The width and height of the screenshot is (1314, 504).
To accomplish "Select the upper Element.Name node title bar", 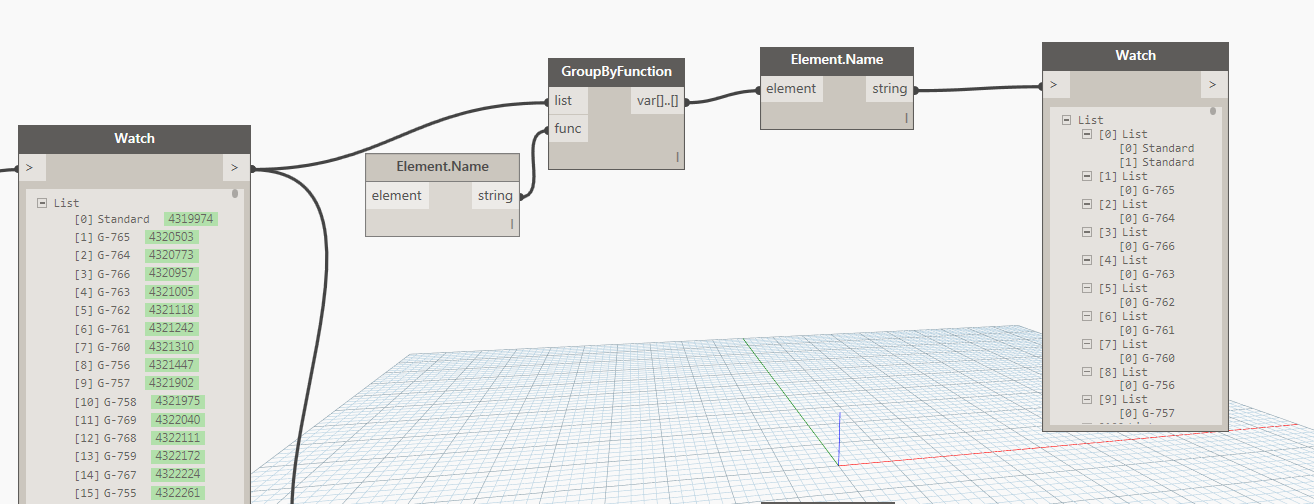I will (x=837, y=60).
